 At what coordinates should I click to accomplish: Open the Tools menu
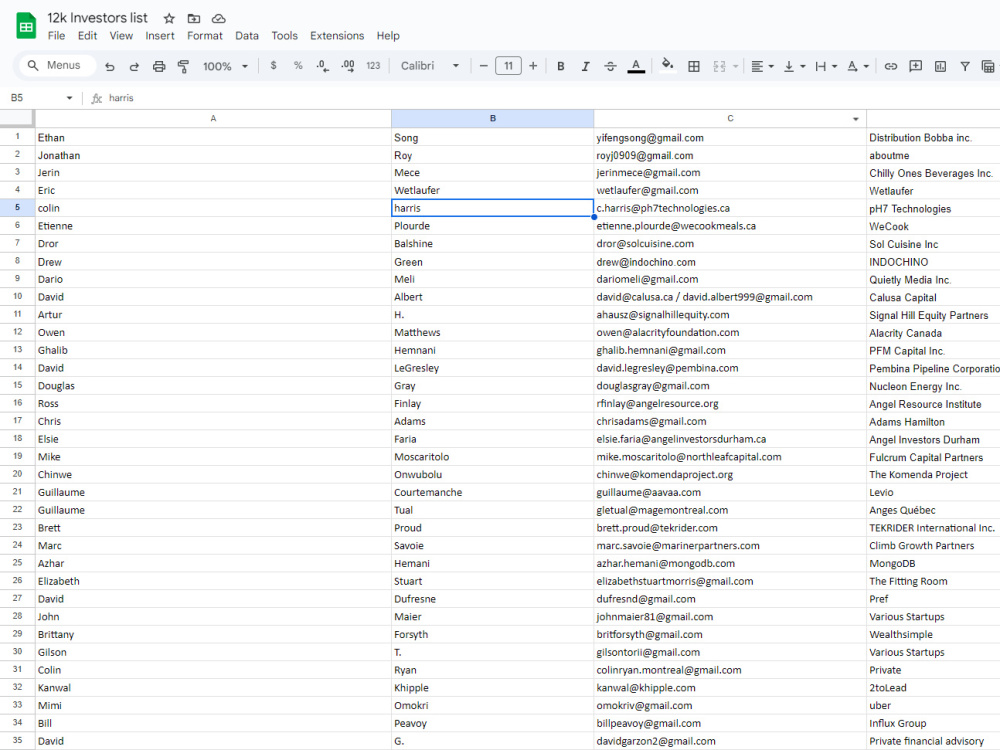(x=284, y=36)
